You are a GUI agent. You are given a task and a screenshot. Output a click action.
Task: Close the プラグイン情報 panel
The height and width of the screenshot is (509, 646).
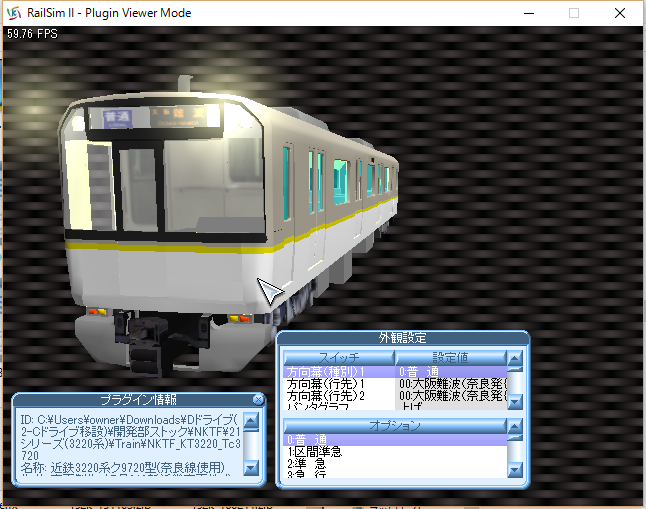click(258, 399)
